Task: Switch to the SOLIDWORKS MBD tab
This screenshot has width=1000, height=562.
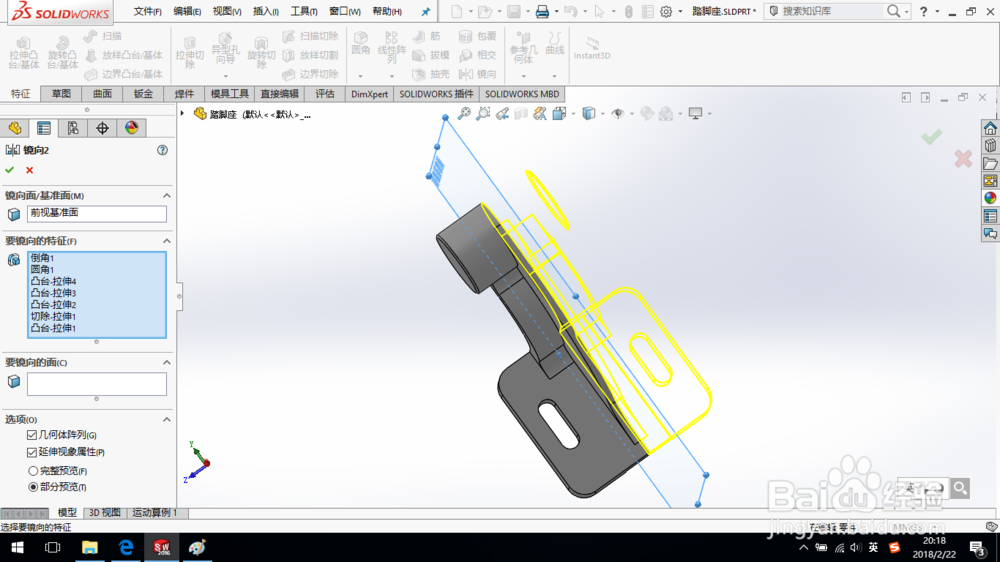Action: click(x=522, y=94)
